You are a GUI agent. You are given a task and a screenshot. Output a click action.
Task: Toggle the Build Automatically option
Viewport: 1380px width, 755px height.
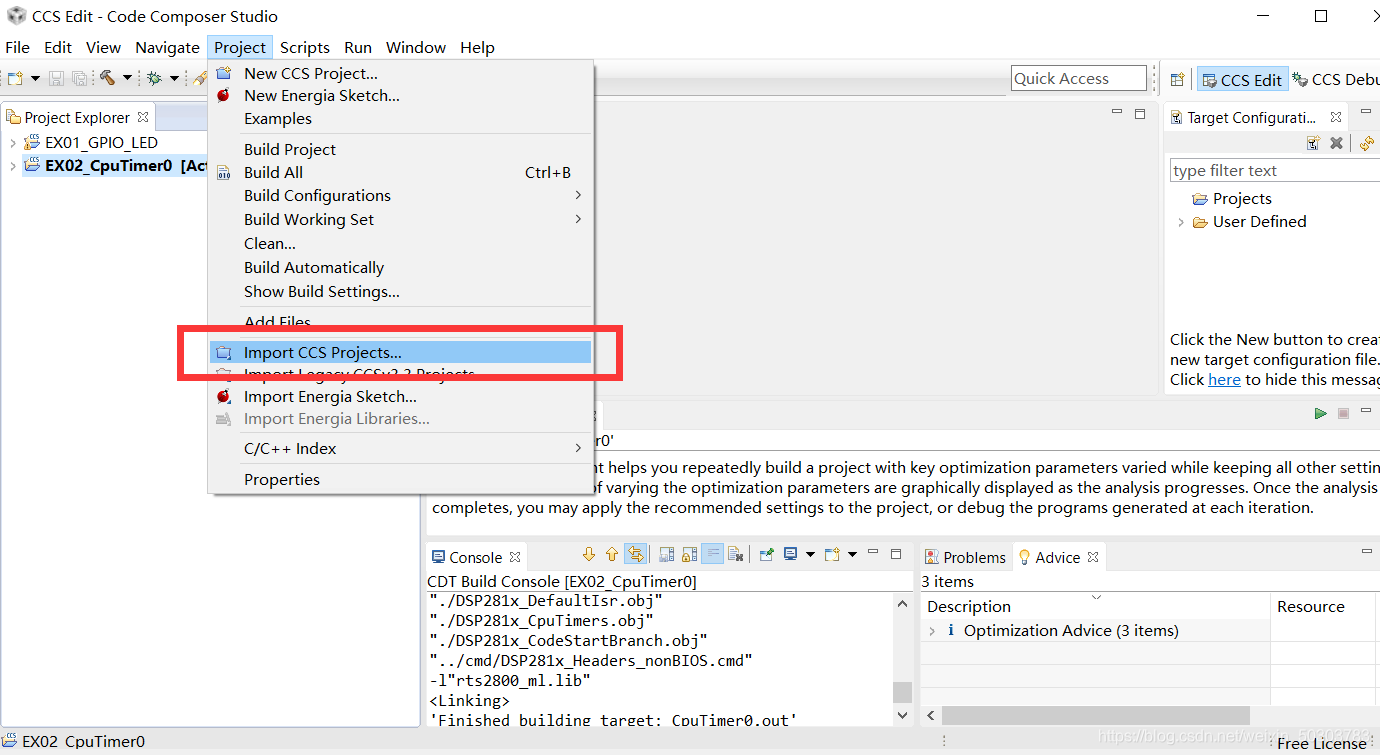[400, 267]
